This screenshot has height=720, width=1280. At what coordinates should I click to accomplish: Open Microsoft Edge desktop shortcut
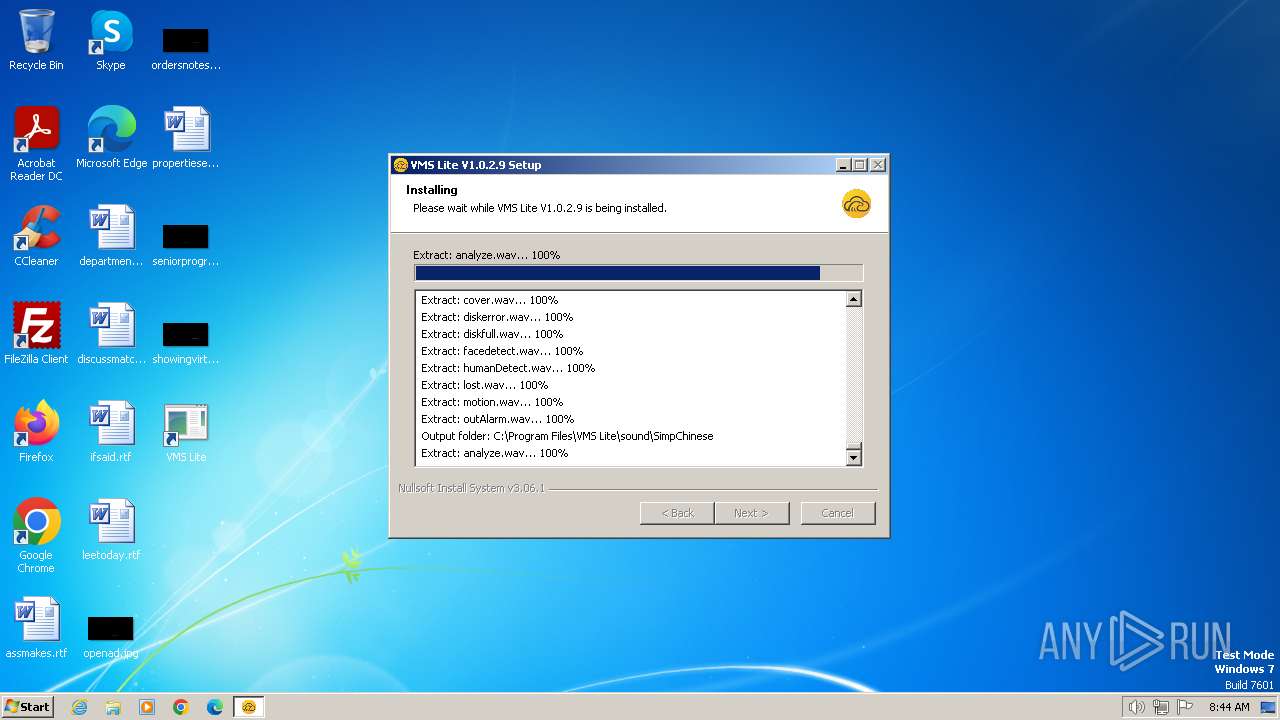pos(111,138)
